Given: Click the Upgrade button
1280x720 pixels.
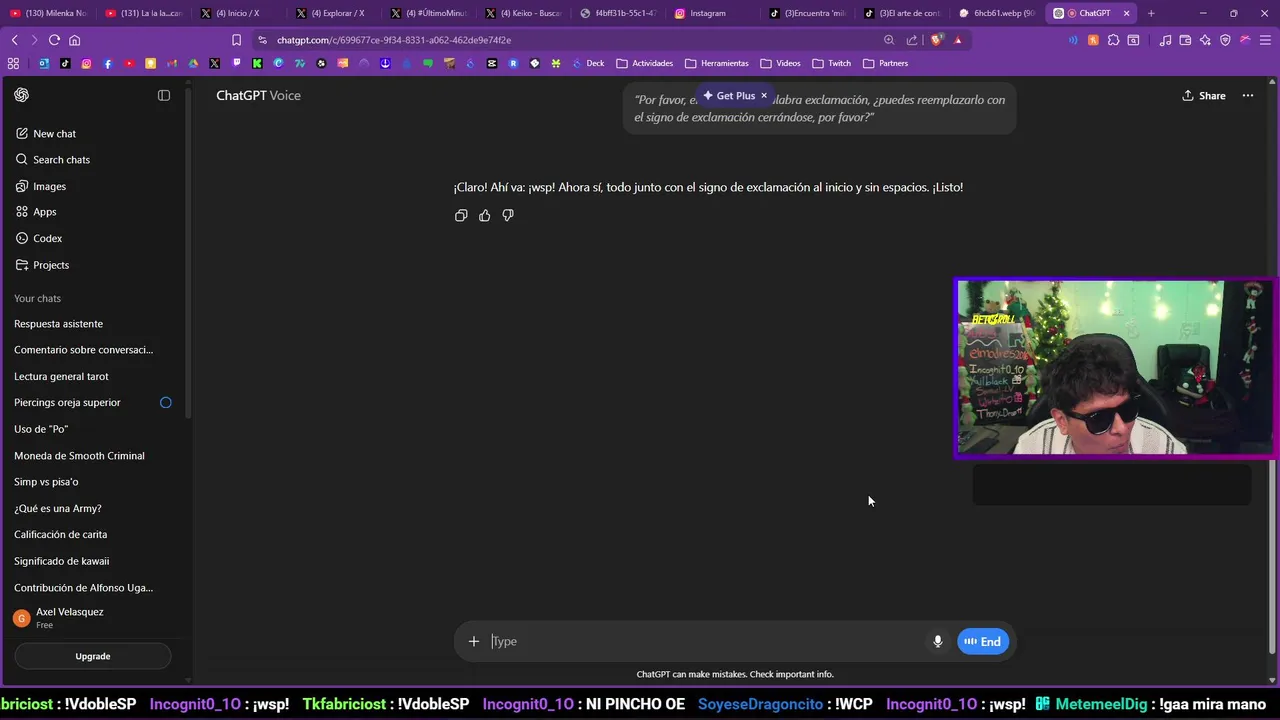Looking at the screenshot, I should 93,656.
